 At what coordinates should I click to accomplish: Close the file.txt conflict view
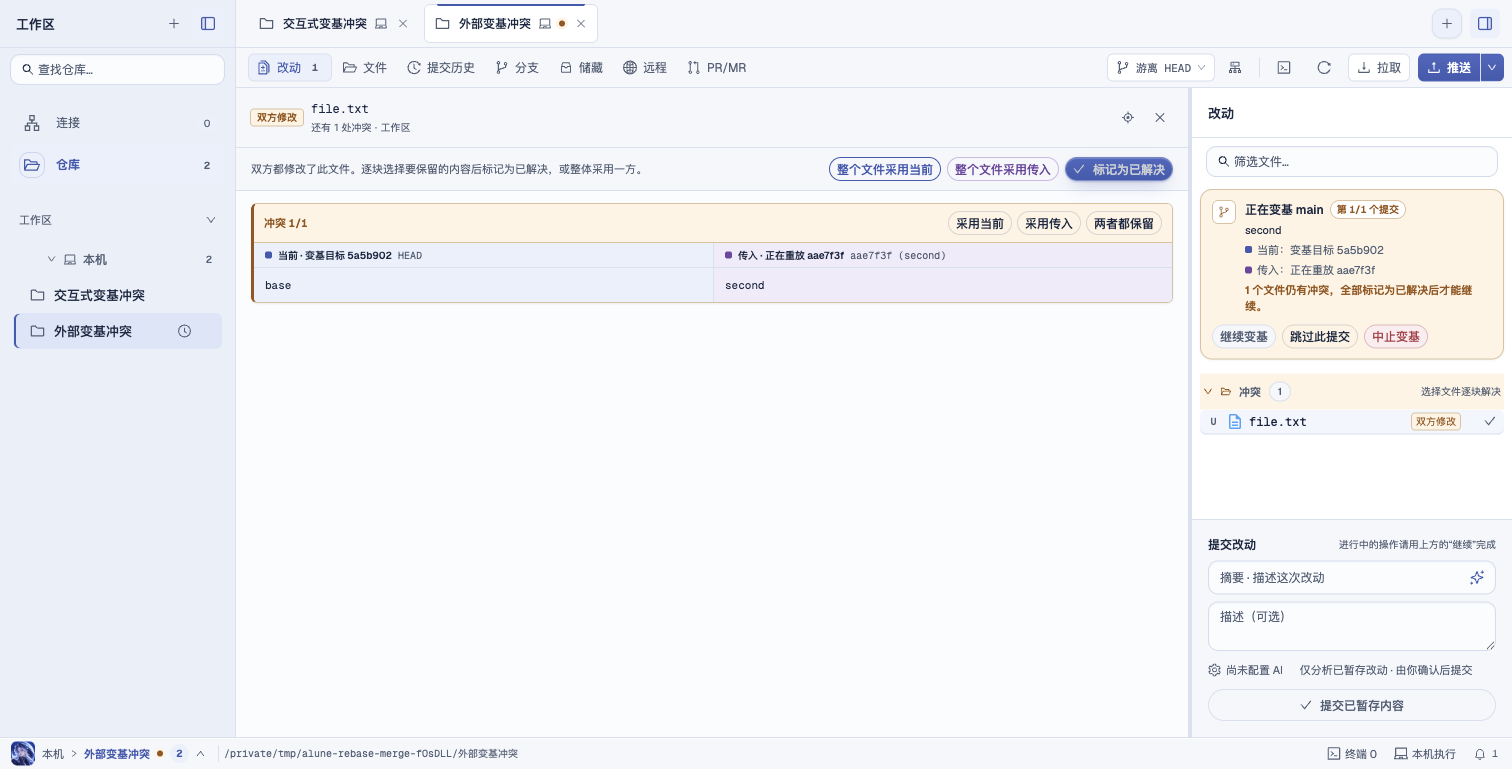[x=1160, y=117]
